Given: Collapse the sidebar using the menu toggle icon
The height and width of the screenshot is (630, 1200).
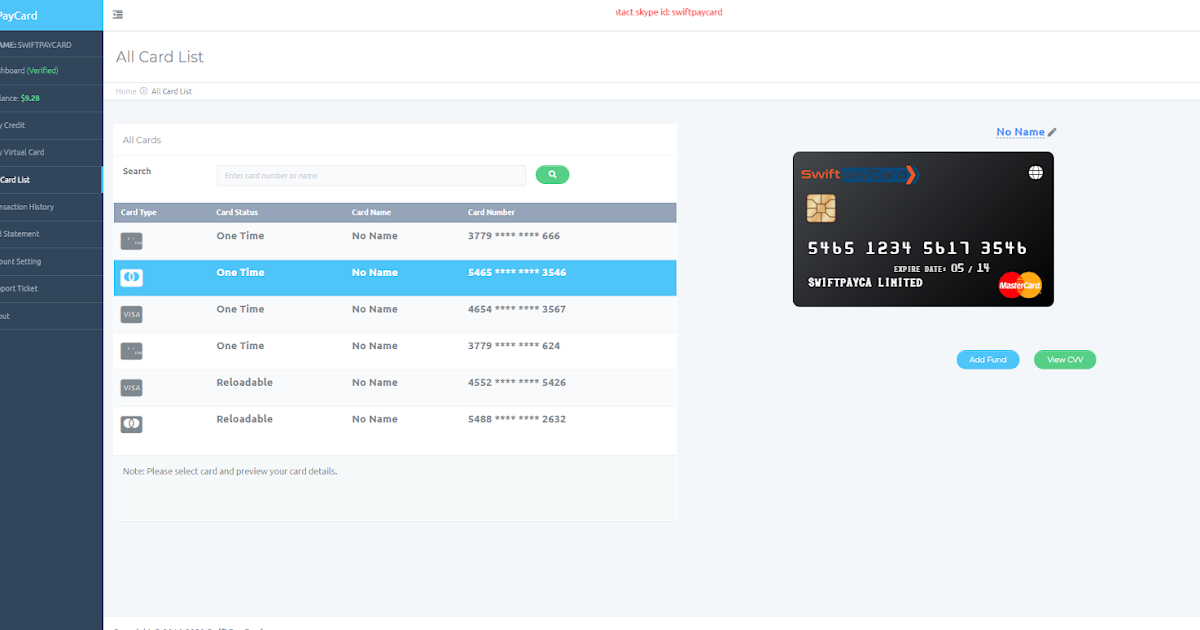Looking at the screenshot, I should [x=117, y=14].
